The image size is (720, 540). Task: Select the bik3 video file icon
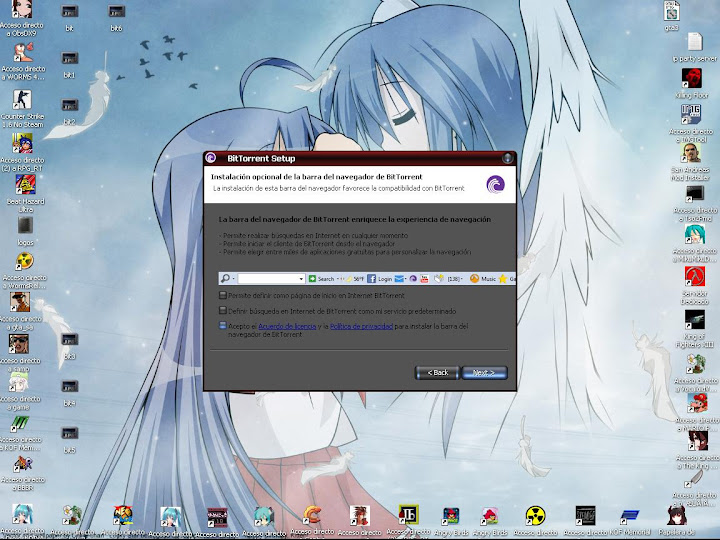pyautogui.click(x=70, y=340)
